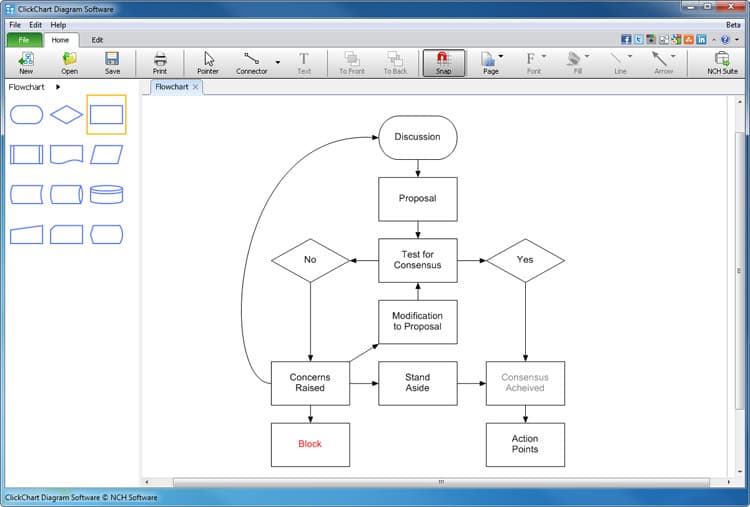
Task: Open the Page dropdown arrow
Action: [500, 57]
